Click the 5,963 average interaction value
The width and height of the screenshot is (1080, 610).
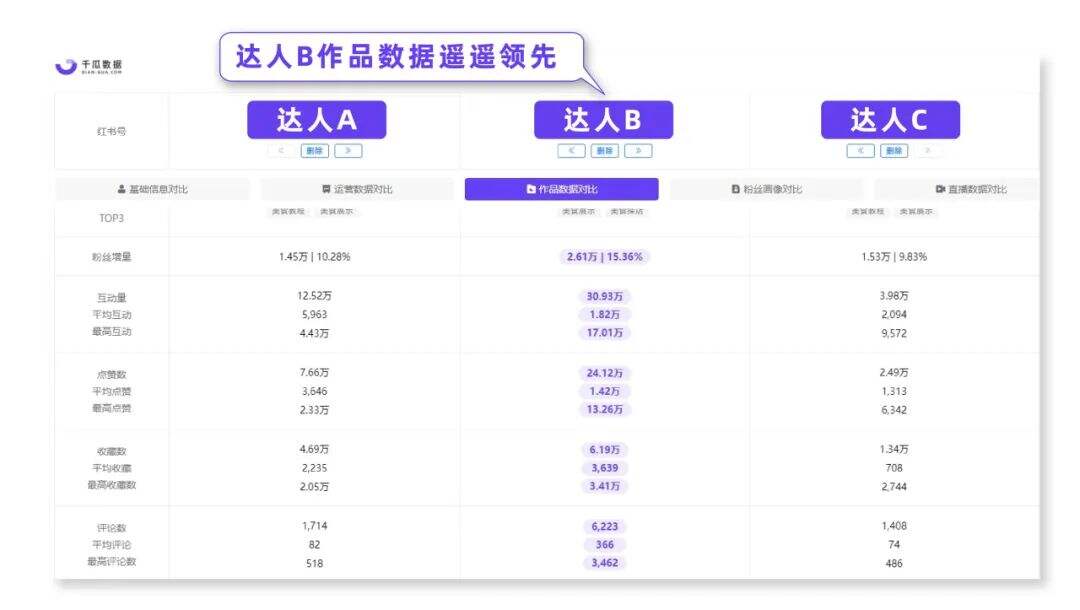[315, 315]
